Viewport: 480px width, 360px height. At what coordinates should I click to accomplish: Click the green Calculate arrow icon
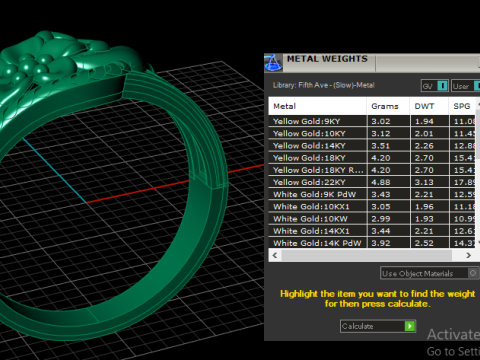(409, 326)
